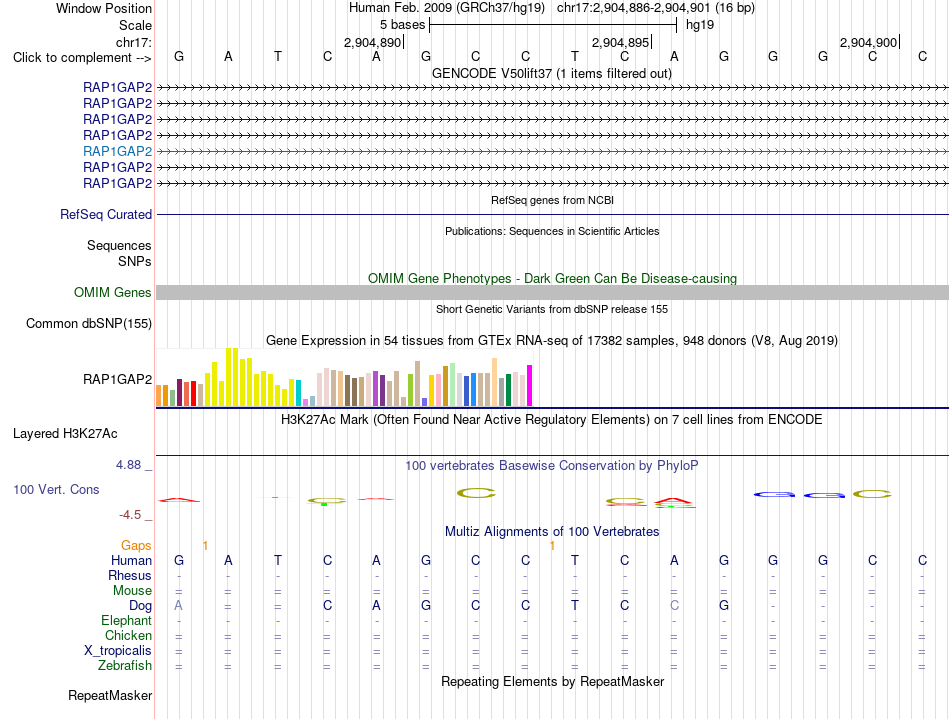Open Publications: Sequences in Scientific Articles title
Image resolution: width=950 pixels, height=719 pixels.
point(552,231)
